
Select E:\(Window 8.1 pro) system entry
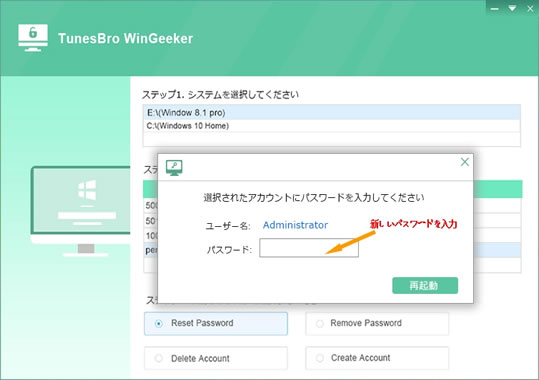(x=332, y=112)
